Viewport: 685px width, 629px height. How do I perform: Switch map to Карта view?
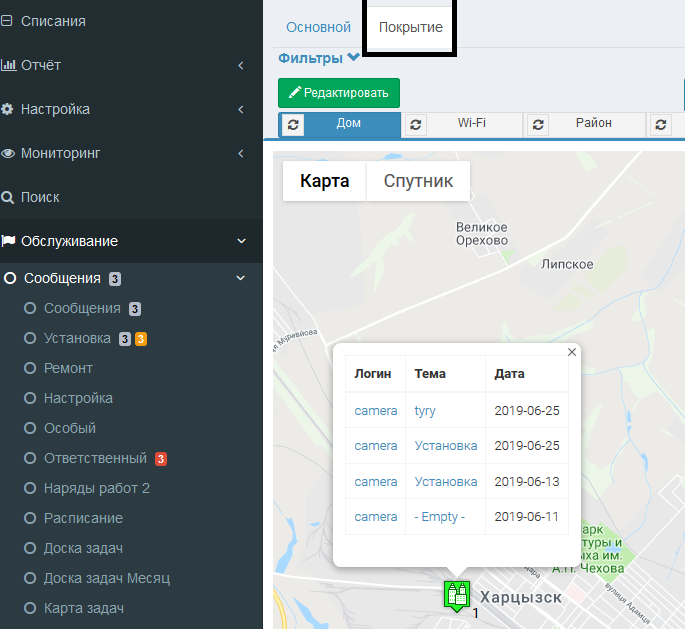coord(325,181)
